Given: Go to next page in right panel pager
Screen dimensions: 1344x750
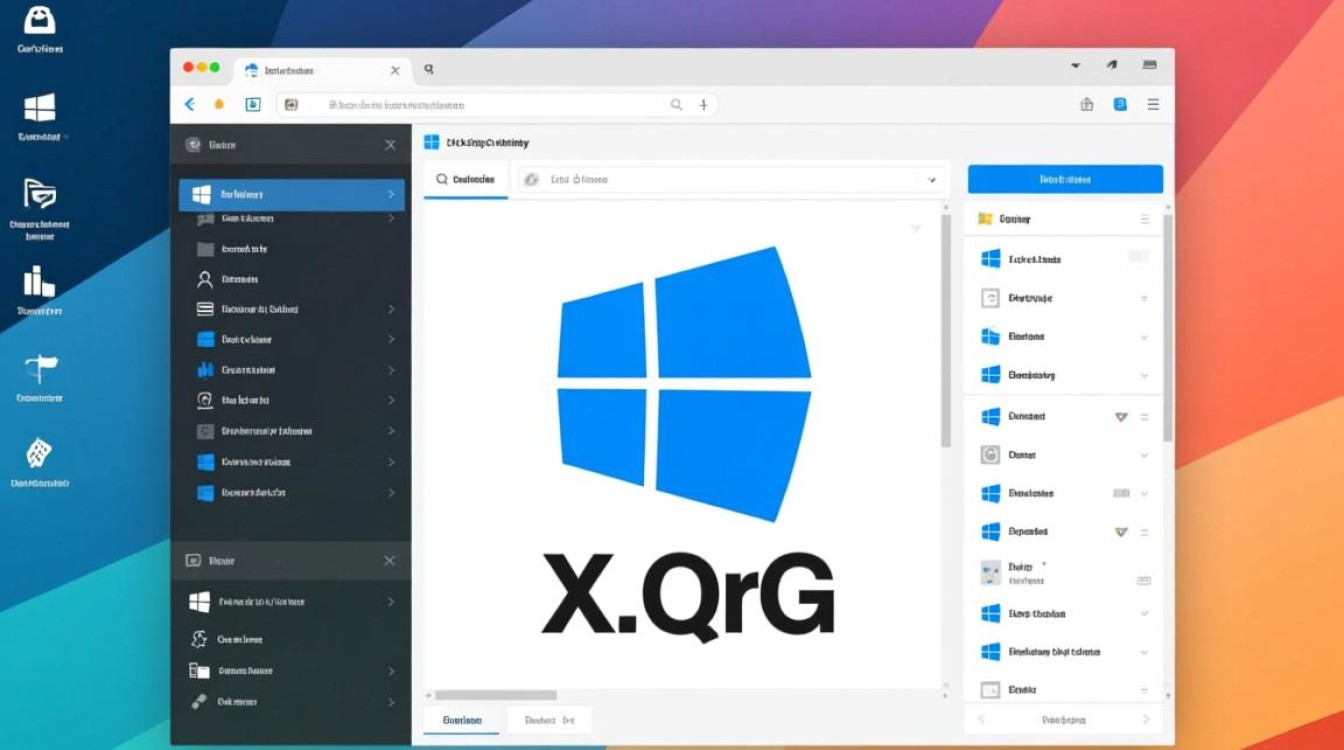Looking at the screenshot, I should click(1146, 720).
